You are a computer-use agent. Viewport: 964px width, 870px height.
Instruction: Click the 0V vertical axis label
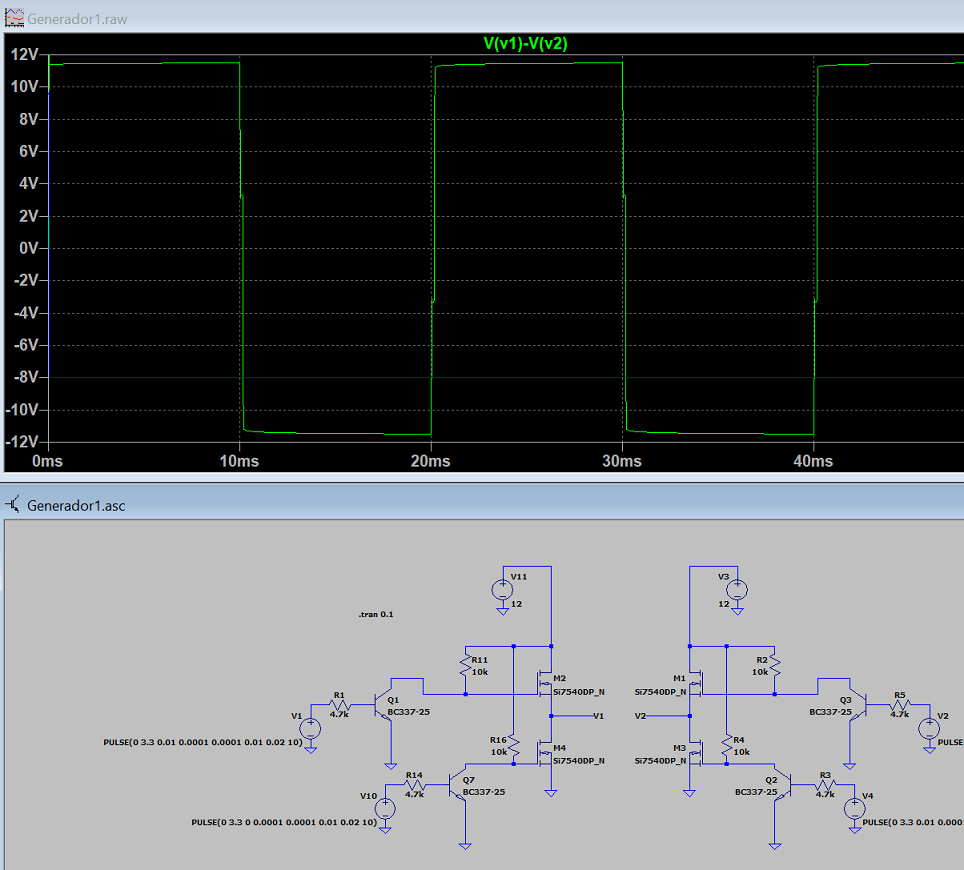click(x=28, y=248)
